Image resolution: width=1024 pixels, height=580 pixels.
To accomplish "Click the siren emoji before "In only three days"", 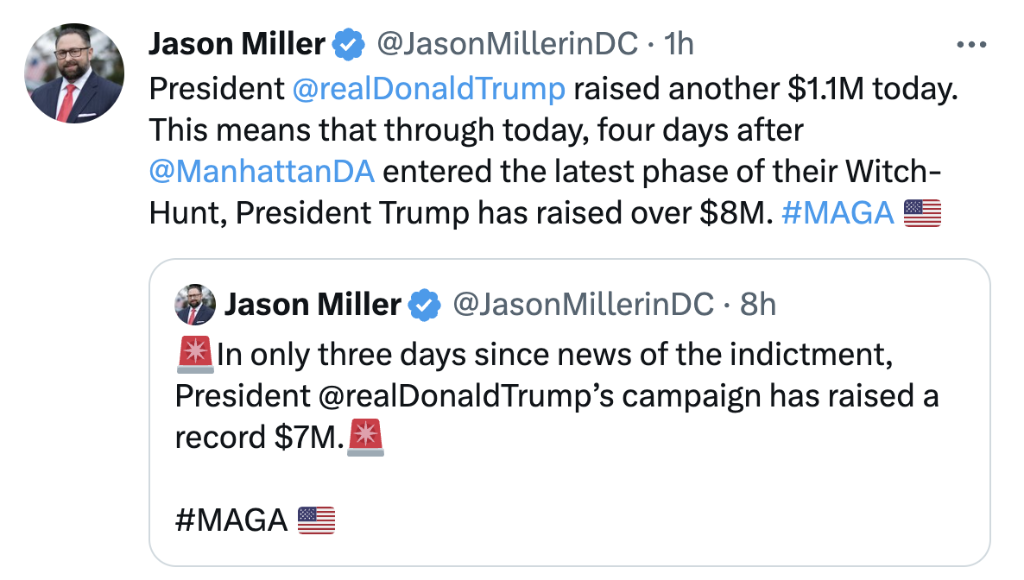I will pos(194,354).
